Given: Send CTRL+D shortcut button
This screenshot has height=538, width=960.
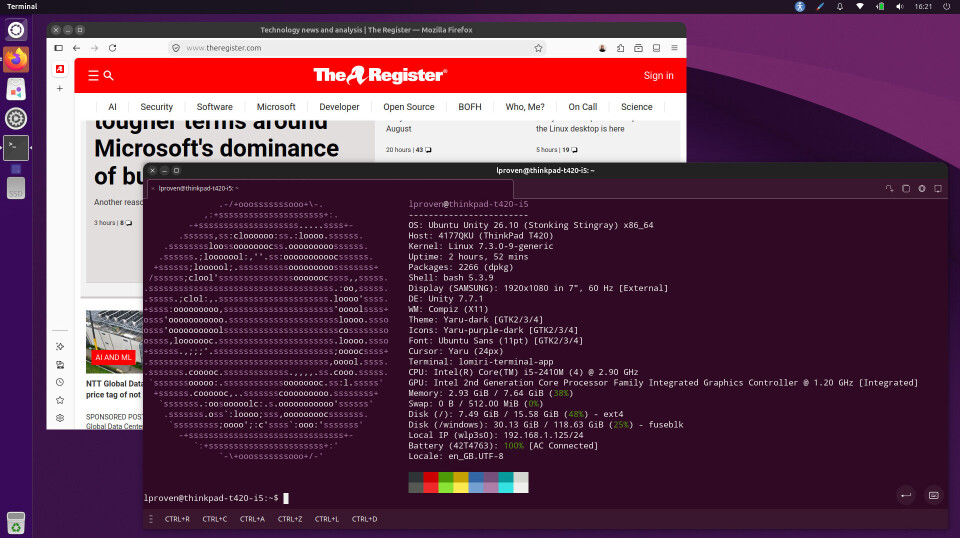Looking at the screenshot, I should (x=364, y=519).
